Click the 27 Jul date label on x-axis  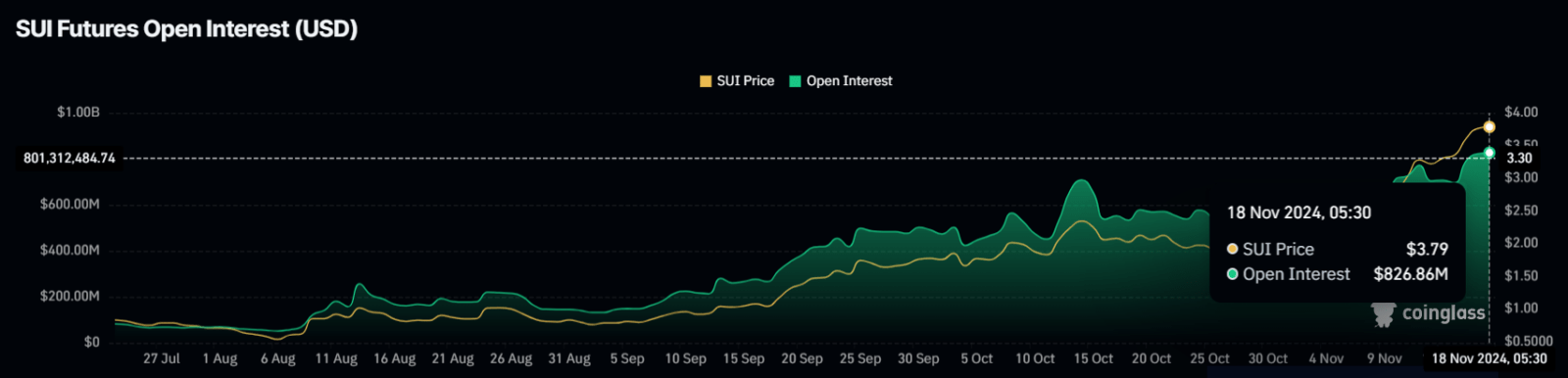(162, 358)
